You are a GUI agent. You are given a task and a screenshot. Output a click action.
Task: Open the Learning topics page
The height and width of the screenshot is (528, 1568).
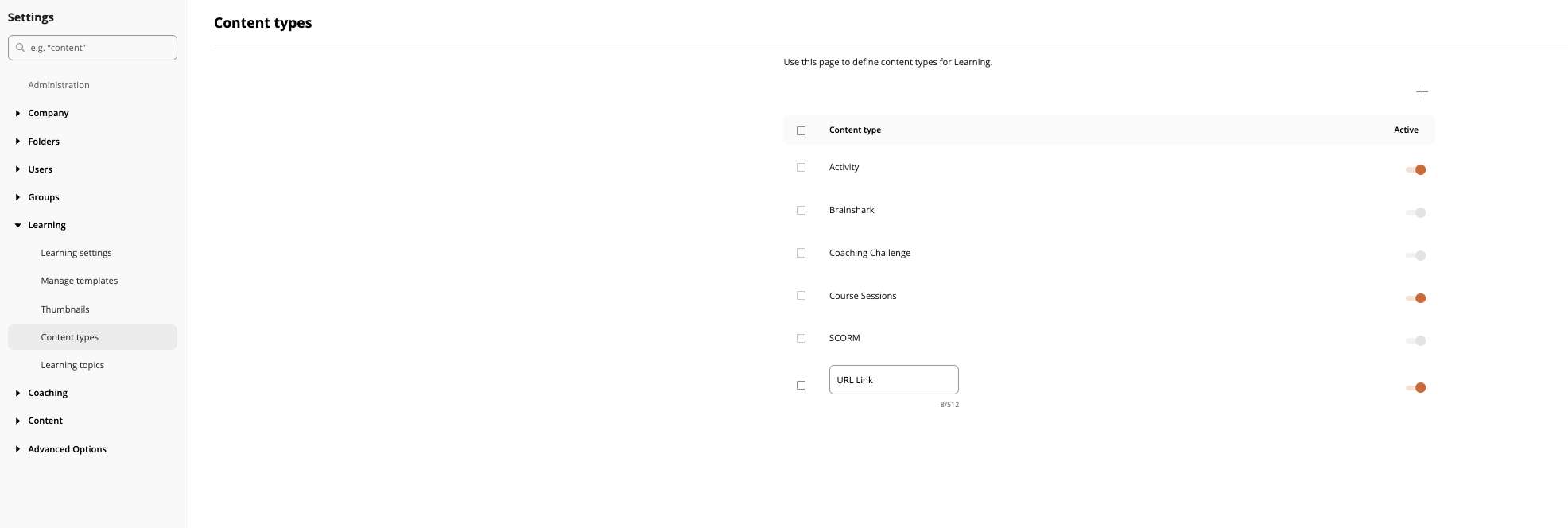(x=72, y=365)
